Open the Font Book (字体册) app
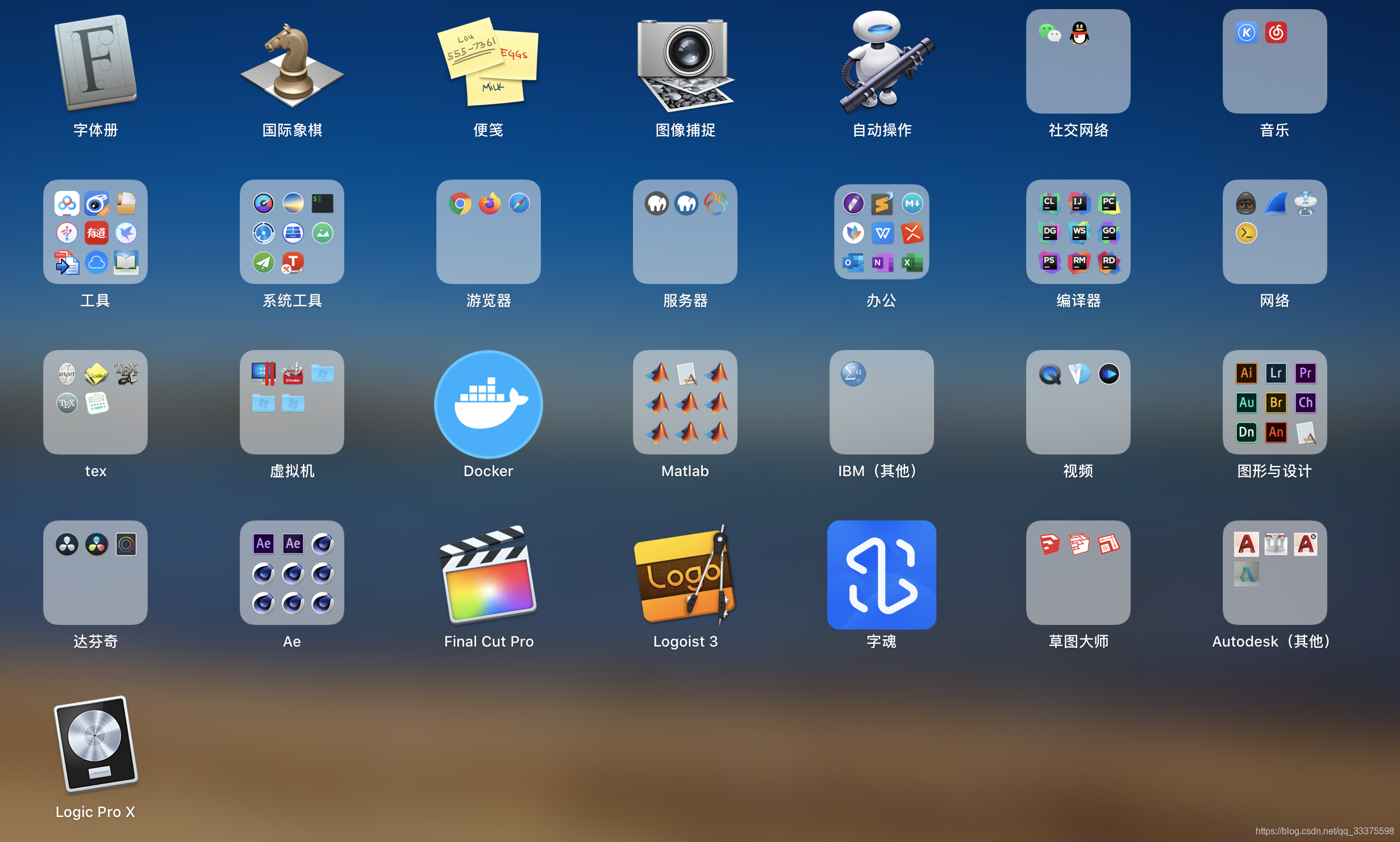Viewport: 1400px width, 842px height. click(95, 62)
